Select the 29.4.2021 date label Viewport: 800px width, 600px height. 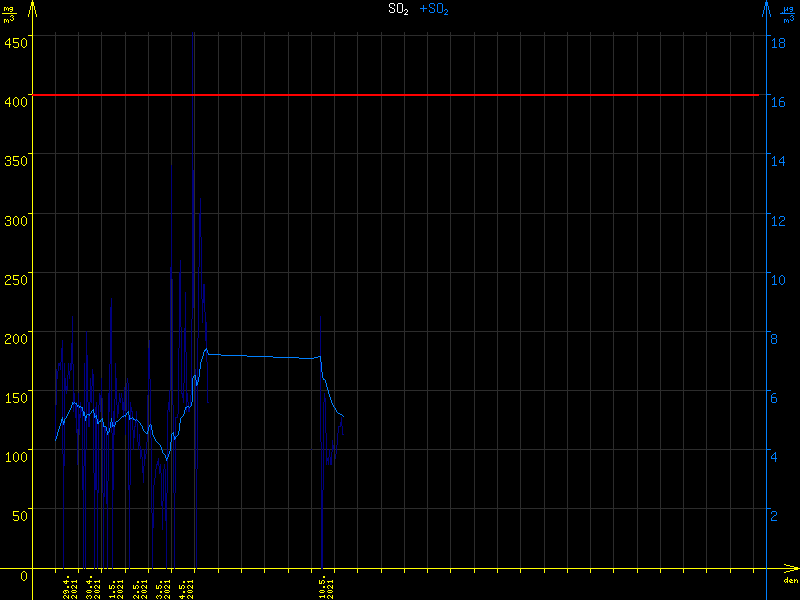tap(70, 586)
